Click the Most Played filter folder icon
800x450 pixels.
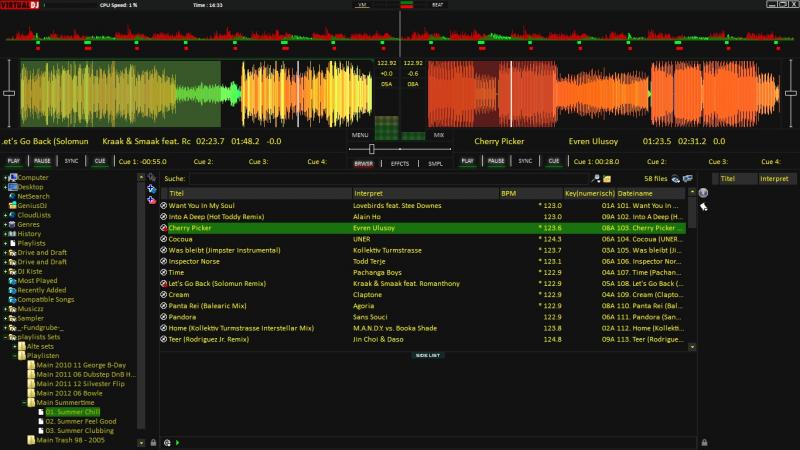pos(12,281)
